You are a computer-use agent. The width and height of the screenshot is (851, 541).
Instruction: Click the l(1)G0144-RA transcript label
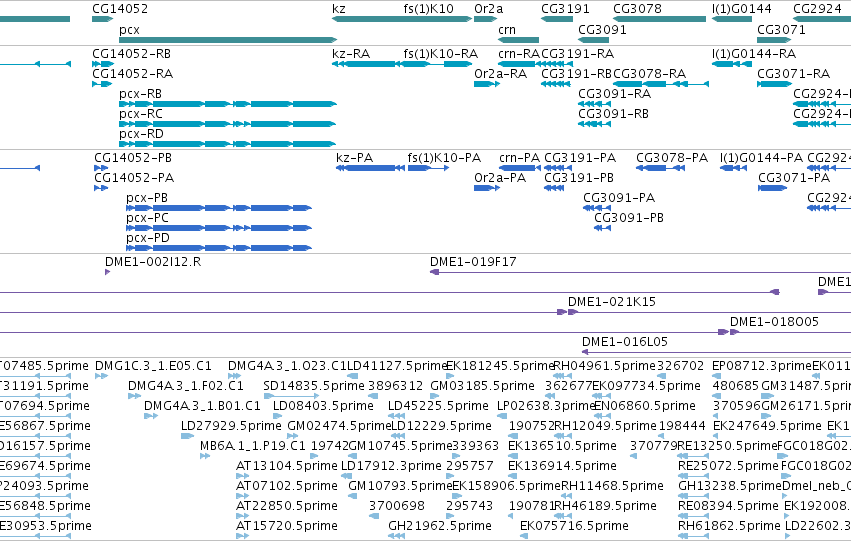(x=754, y=54)
